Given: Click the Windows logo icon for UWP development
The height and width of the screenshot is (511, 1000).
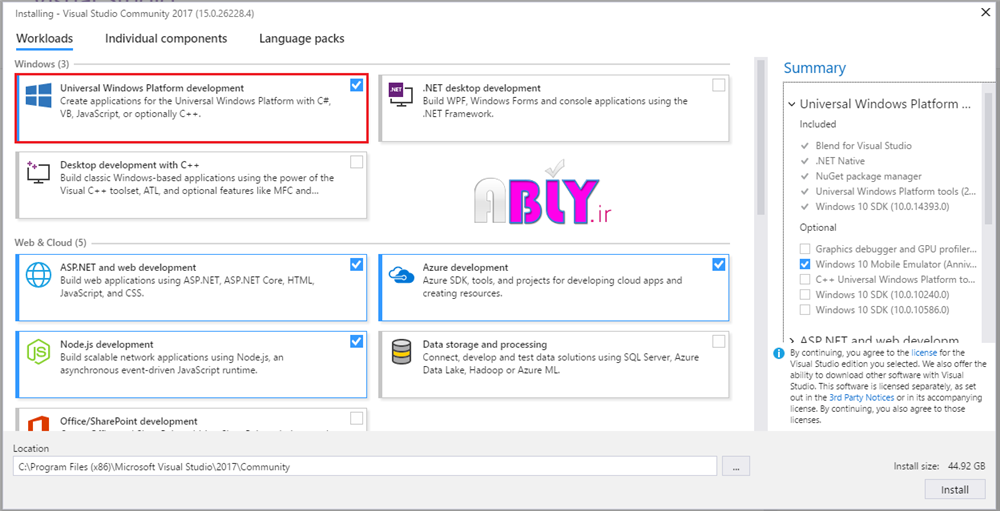Looking at the screenshot, I should (38, 95).
